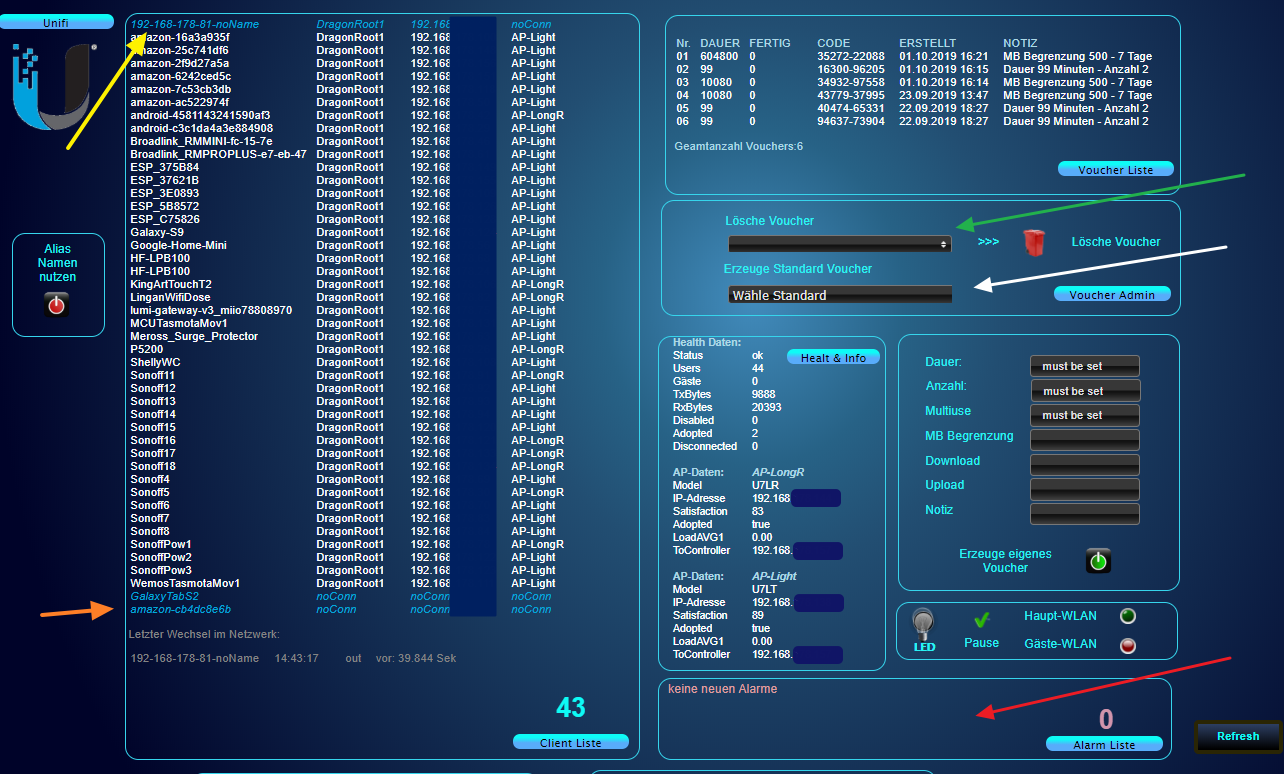Viewport: 1284px width, 774px height.
Task: Open the Wähle Standard voucher dropdown
Action: click(840, 295)
